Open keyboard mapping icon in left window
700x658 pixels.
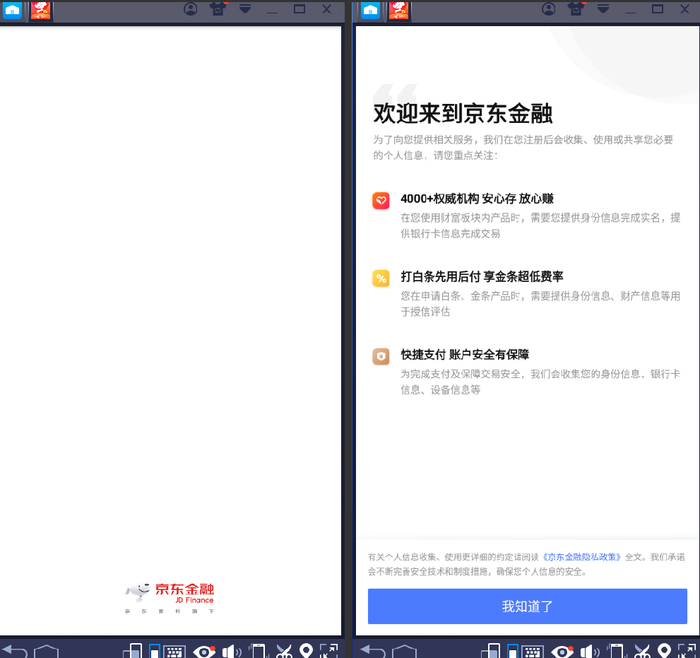(174, 651)
